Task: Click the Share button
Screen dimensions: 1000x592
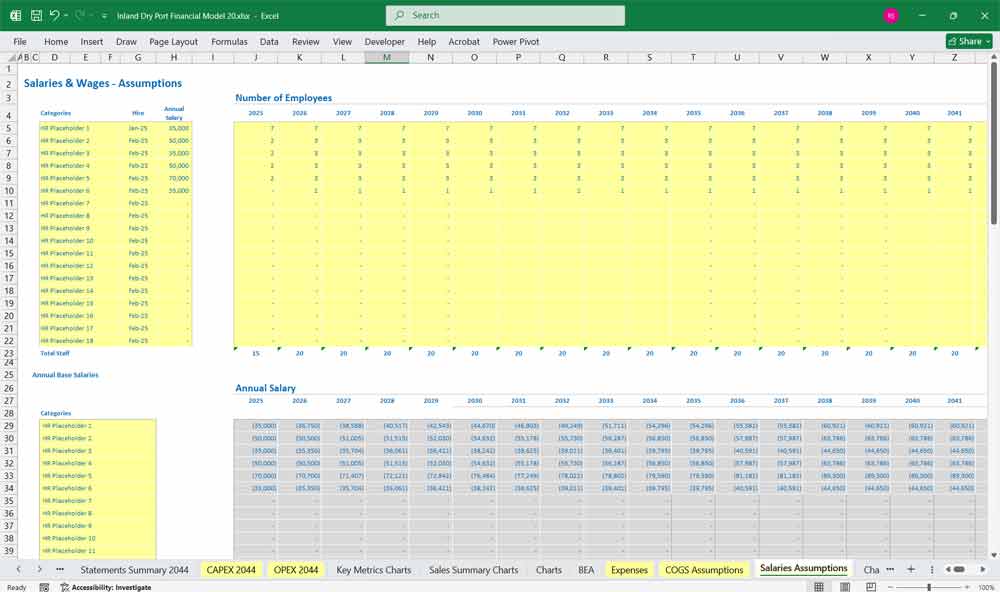Action: [x=966, y=41]
